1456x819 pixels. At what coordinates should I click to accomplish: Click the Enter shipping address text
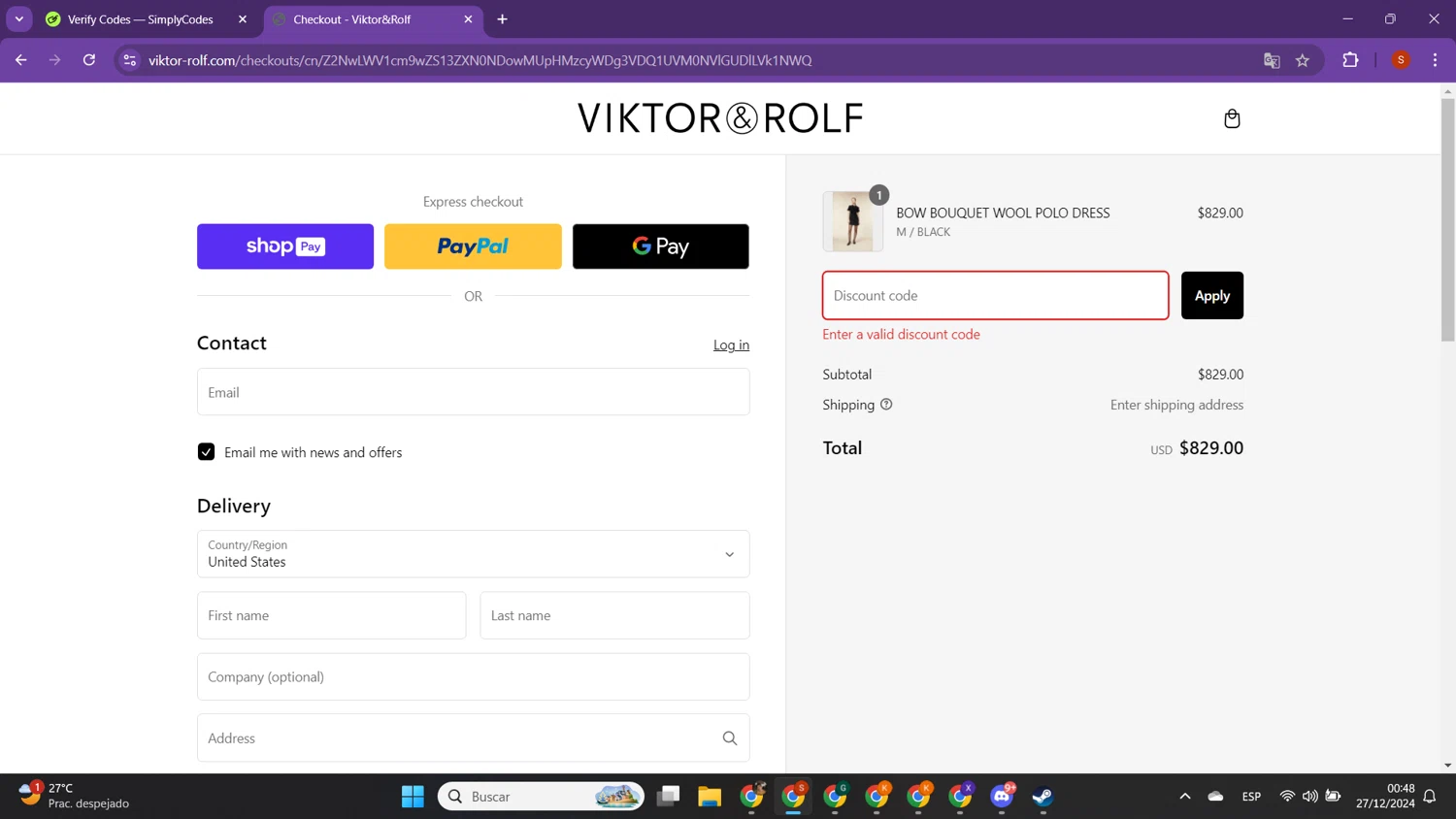tap(1176, 405)
